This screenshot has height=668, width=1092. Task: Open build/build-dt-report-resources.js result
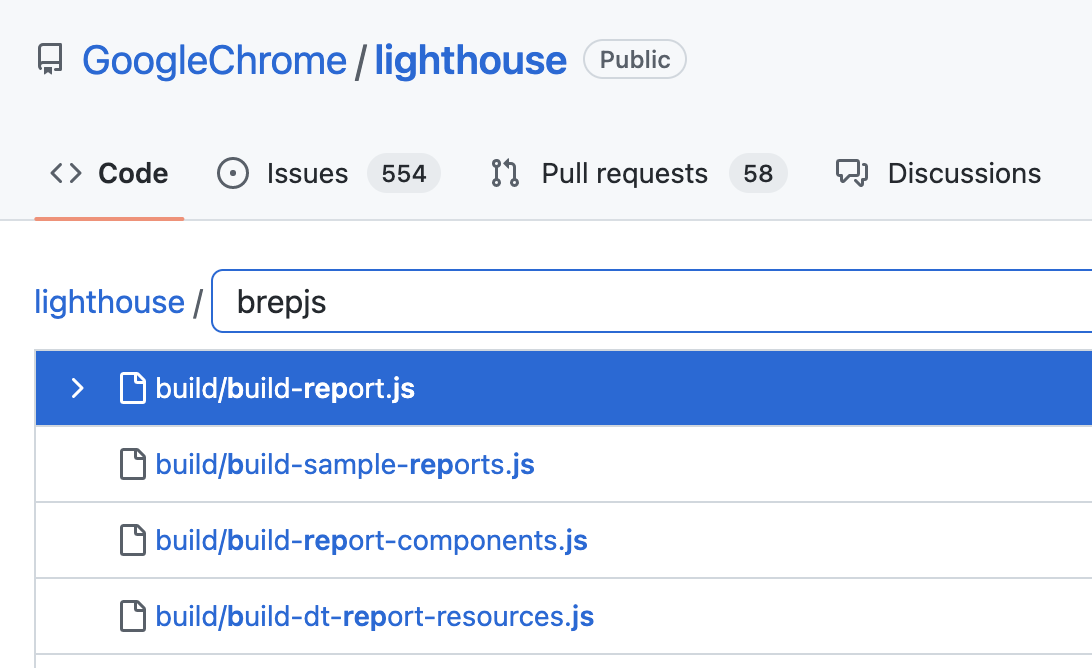click(x=375, y=616)
